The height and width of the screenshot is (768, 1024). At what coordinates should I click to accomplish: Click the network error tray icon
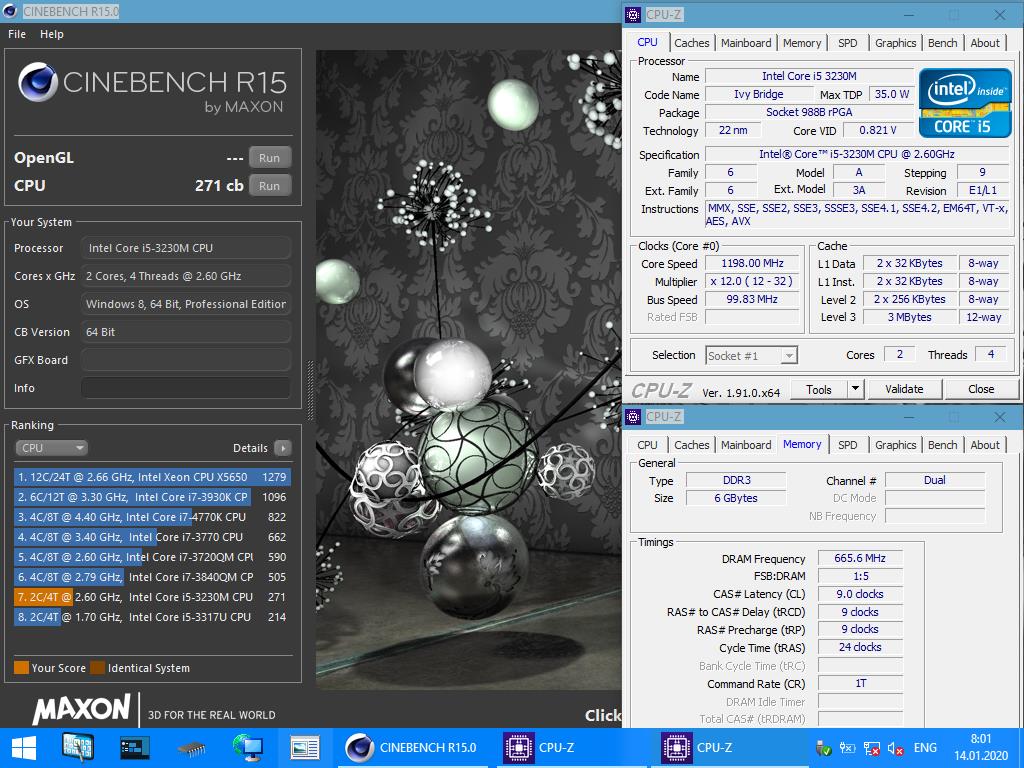point(872,748)
